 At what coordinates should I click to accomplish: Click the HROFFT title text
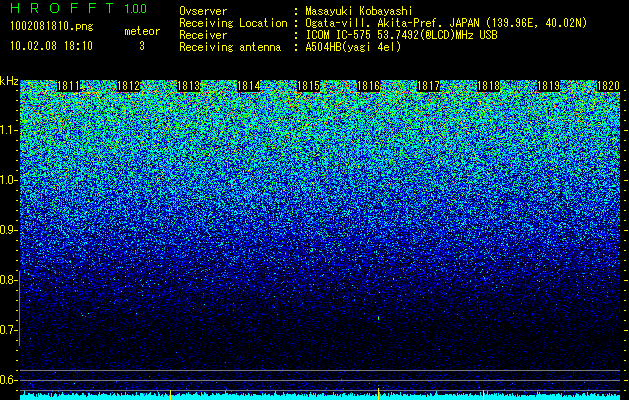pos(62,8)
